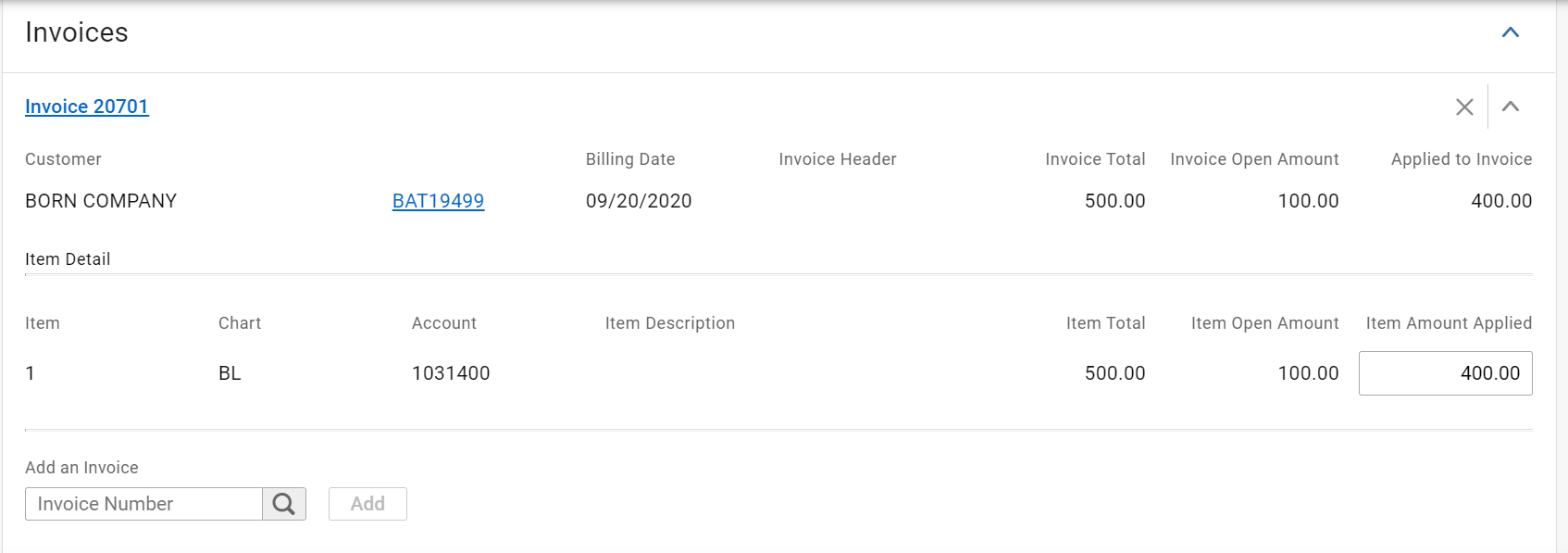Select account number 1031400
Viewport: 1568px width, 553px height.
(451, 373)
